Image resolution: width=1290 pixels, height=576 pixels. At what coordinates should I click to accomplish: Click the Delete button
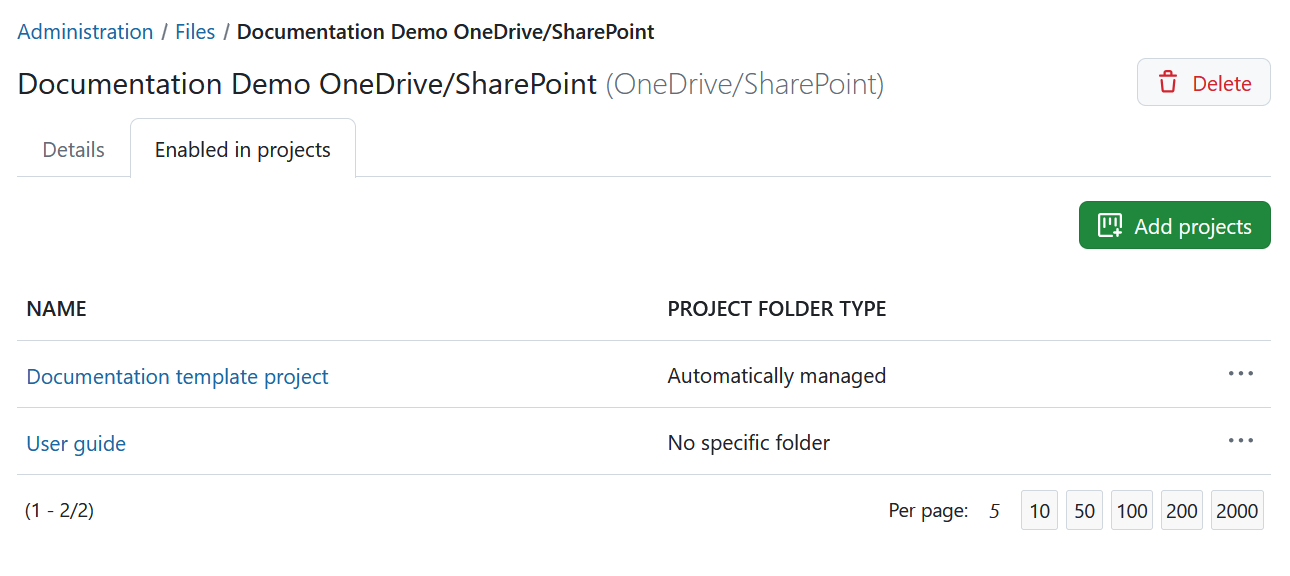coord(1203,83)
